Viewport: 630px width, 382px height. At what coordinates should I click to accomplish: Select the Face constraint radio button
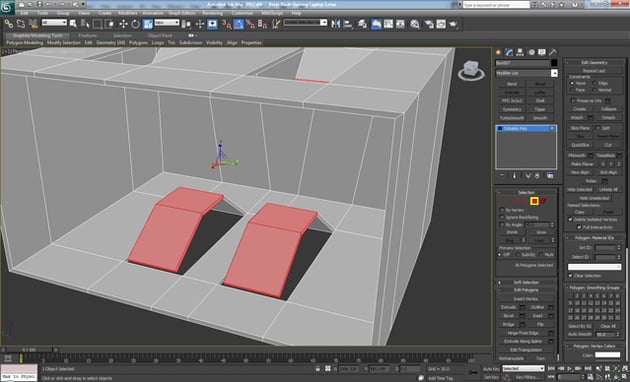click(x=572, y=90)
